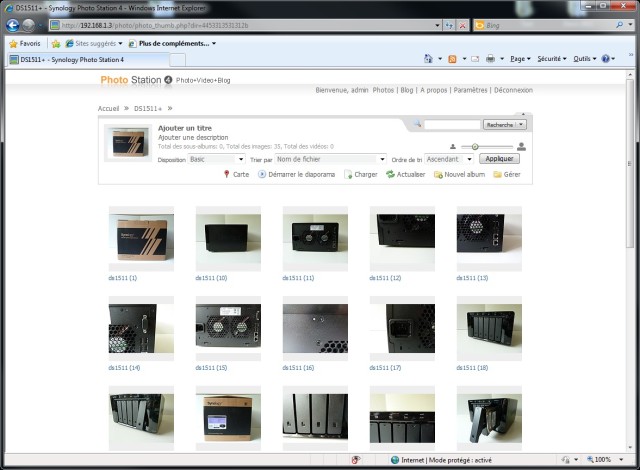The width and height of the screenshot is (640, 470).
Task: Click the read mail envelope icon
Action: click(x=475, y=59)
